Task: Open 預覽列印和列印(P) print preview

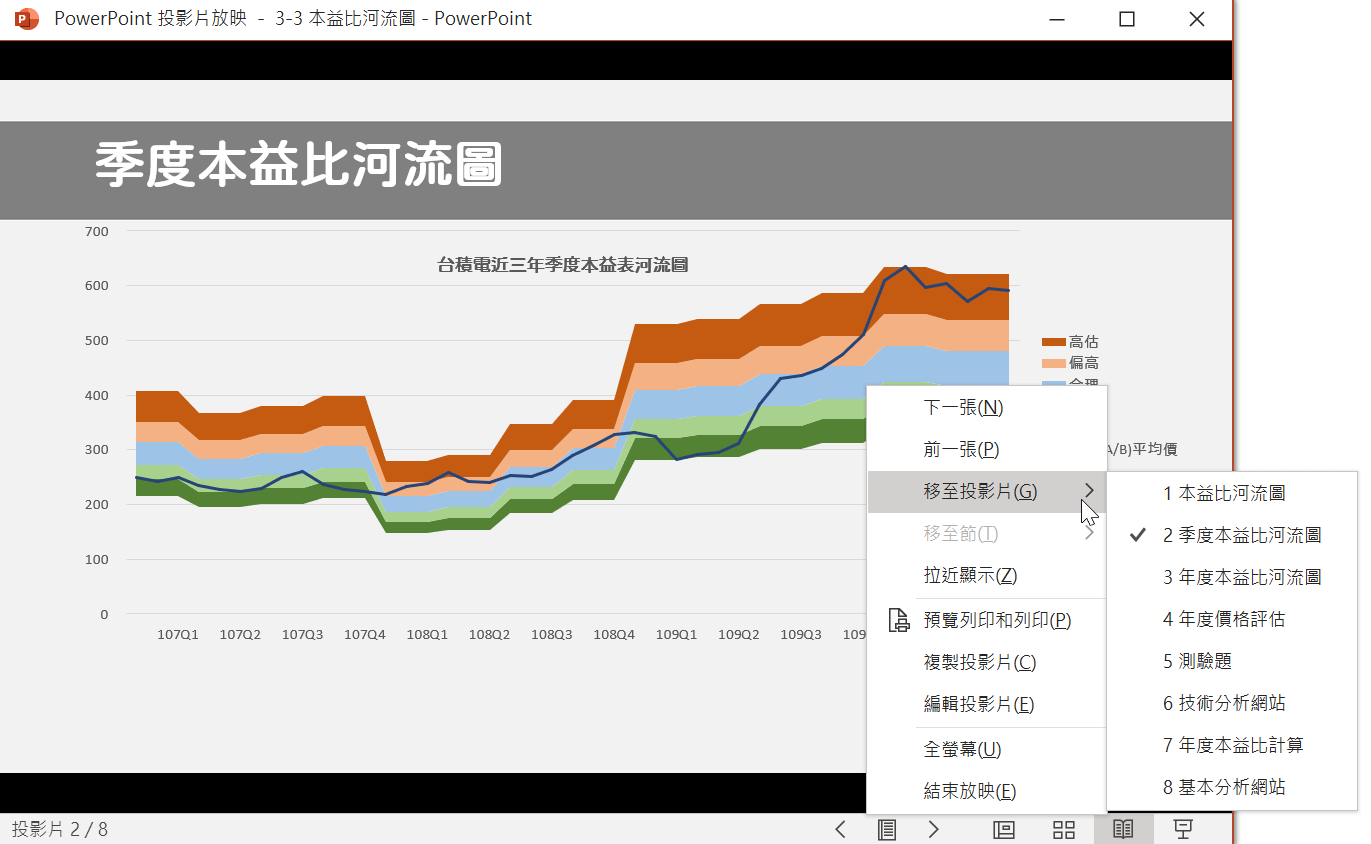Action: 987,620
